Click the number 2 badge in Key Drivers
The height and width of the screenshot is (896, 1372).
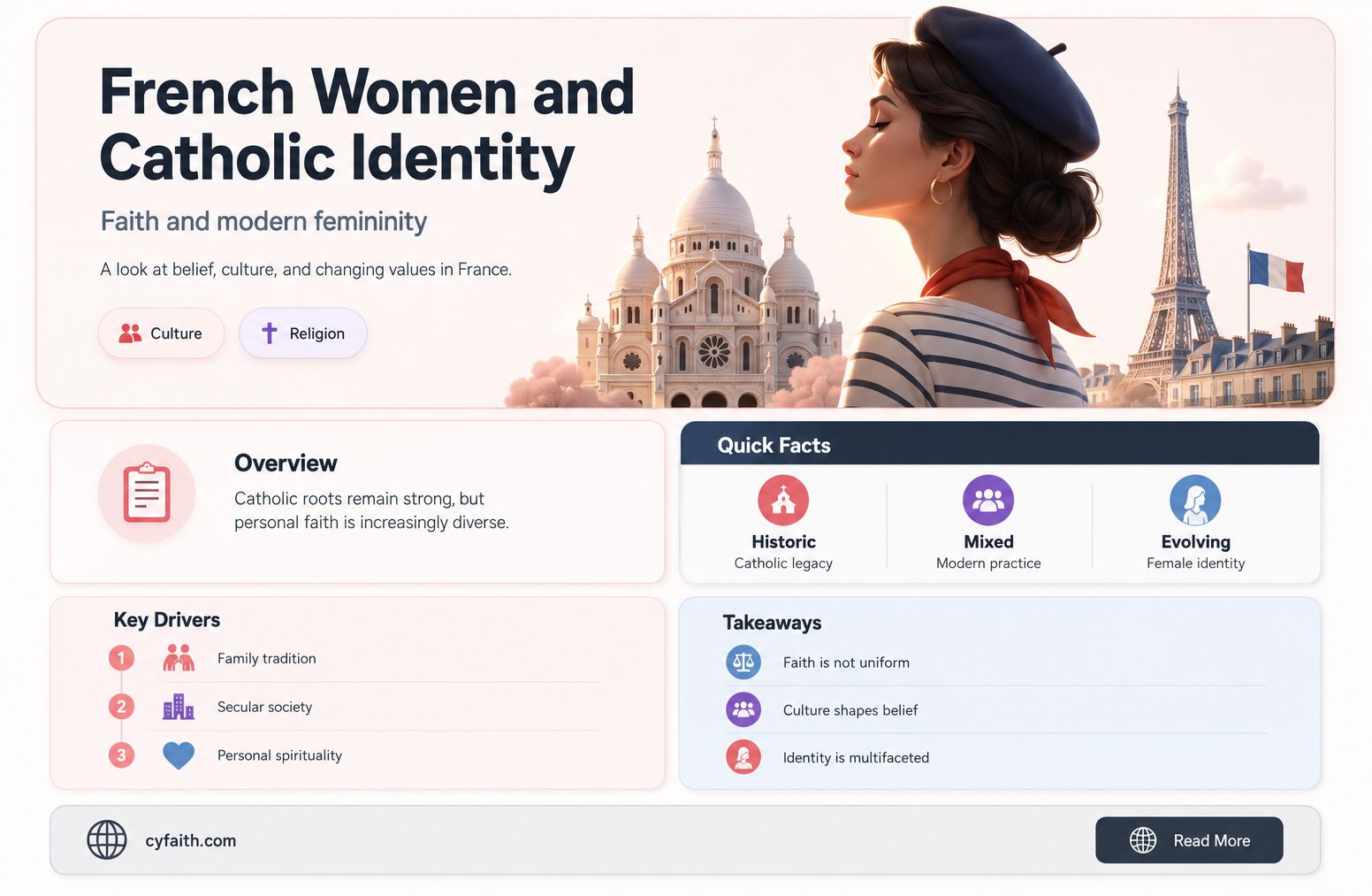[x=122, y=707]
